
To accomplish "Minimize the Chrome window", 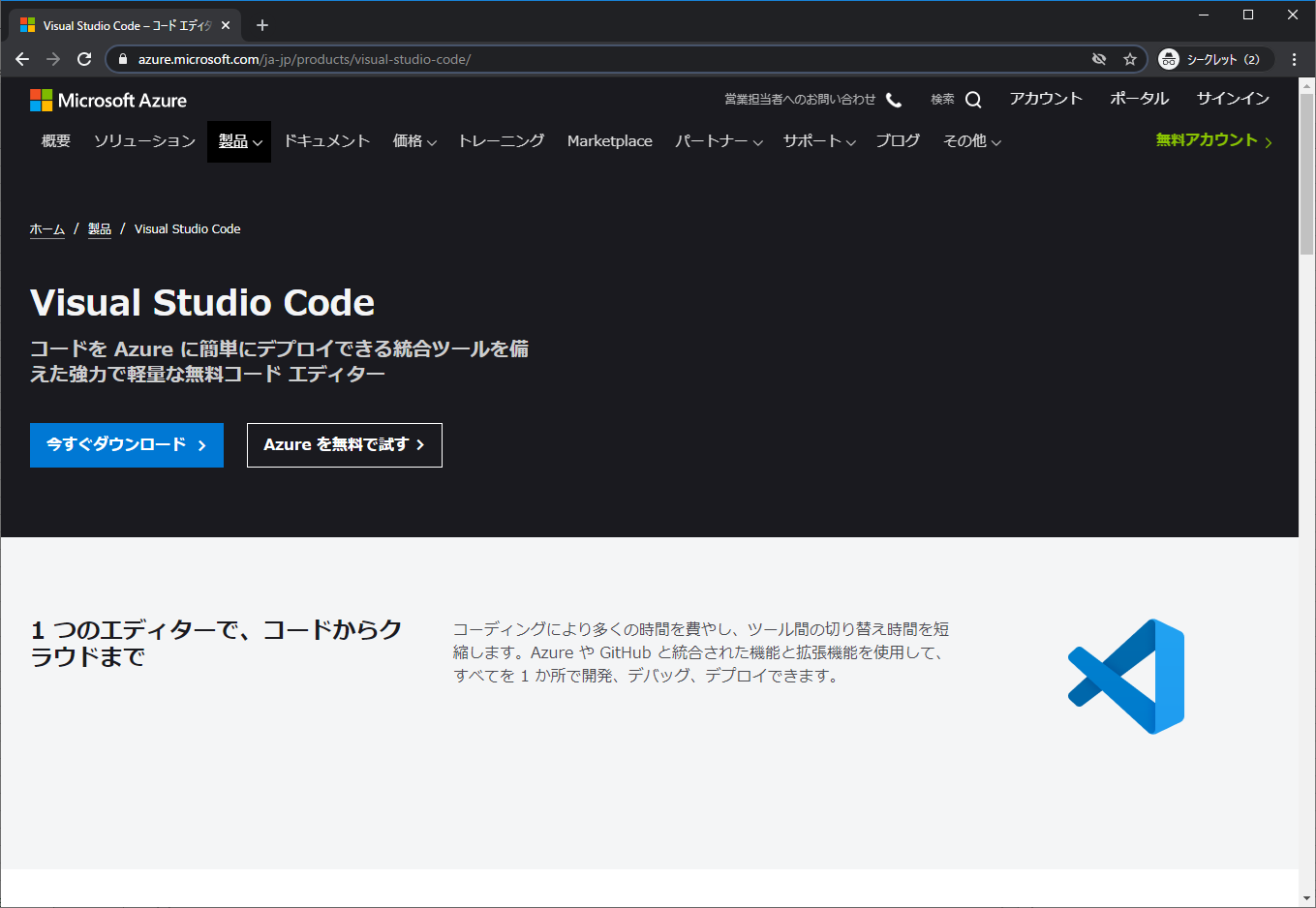I will point(1204,15).
